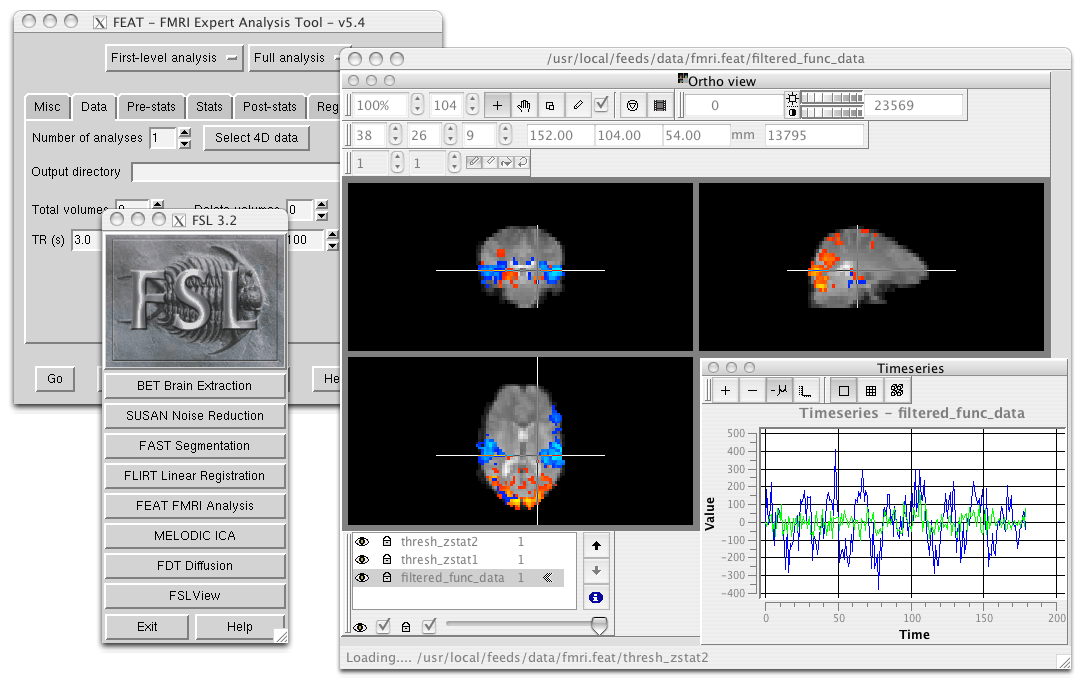Viewport: 1088px width, 682px height.
Task: Launch FLIRT Linear Registration
Action: (195, 476)
